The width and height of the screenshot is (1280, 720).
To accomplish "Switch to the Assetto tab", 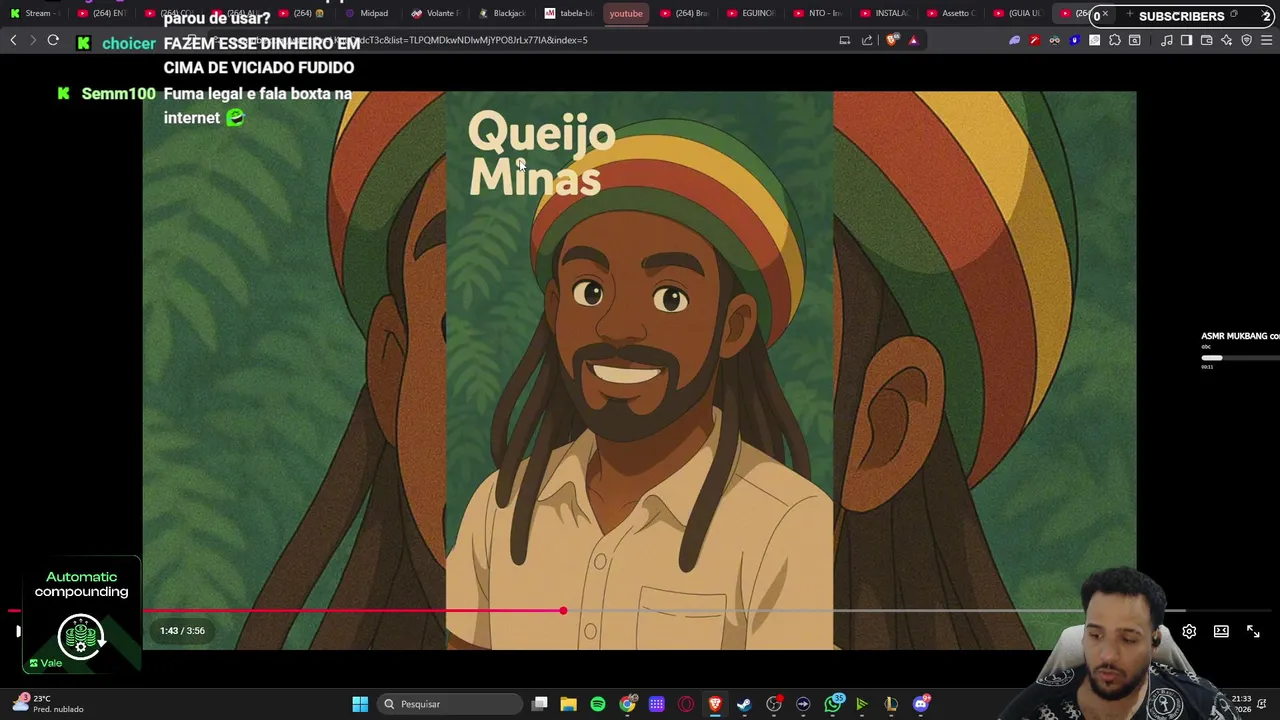I will 952,13.
